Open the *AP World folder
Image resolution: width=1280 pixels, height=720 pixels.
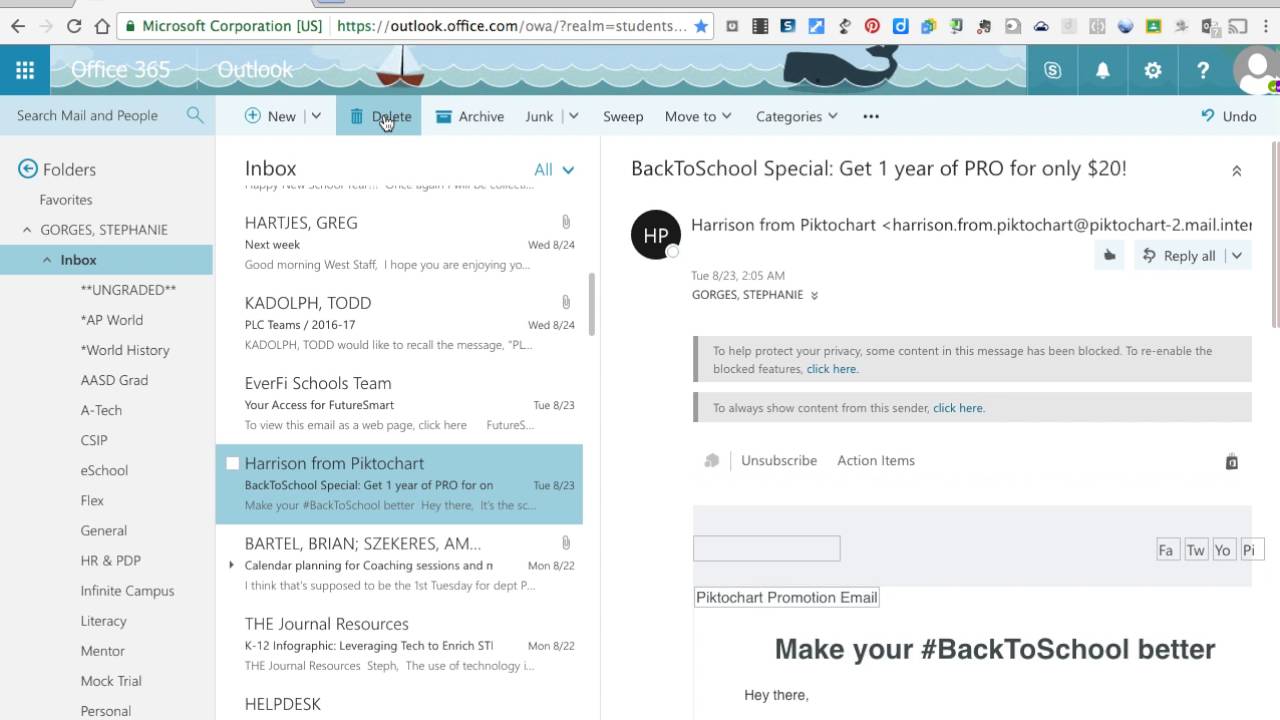point(111,320)
